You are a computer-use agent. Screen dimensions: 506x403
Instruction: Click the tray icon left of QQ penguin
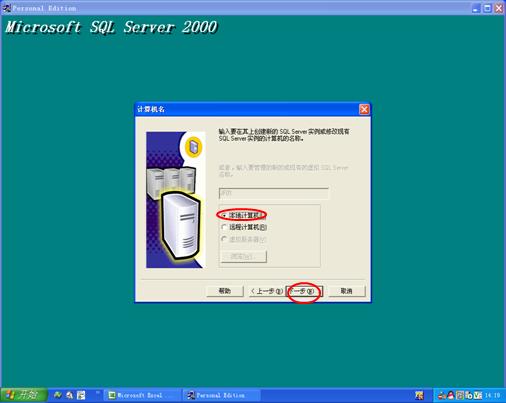pos(442,395)
